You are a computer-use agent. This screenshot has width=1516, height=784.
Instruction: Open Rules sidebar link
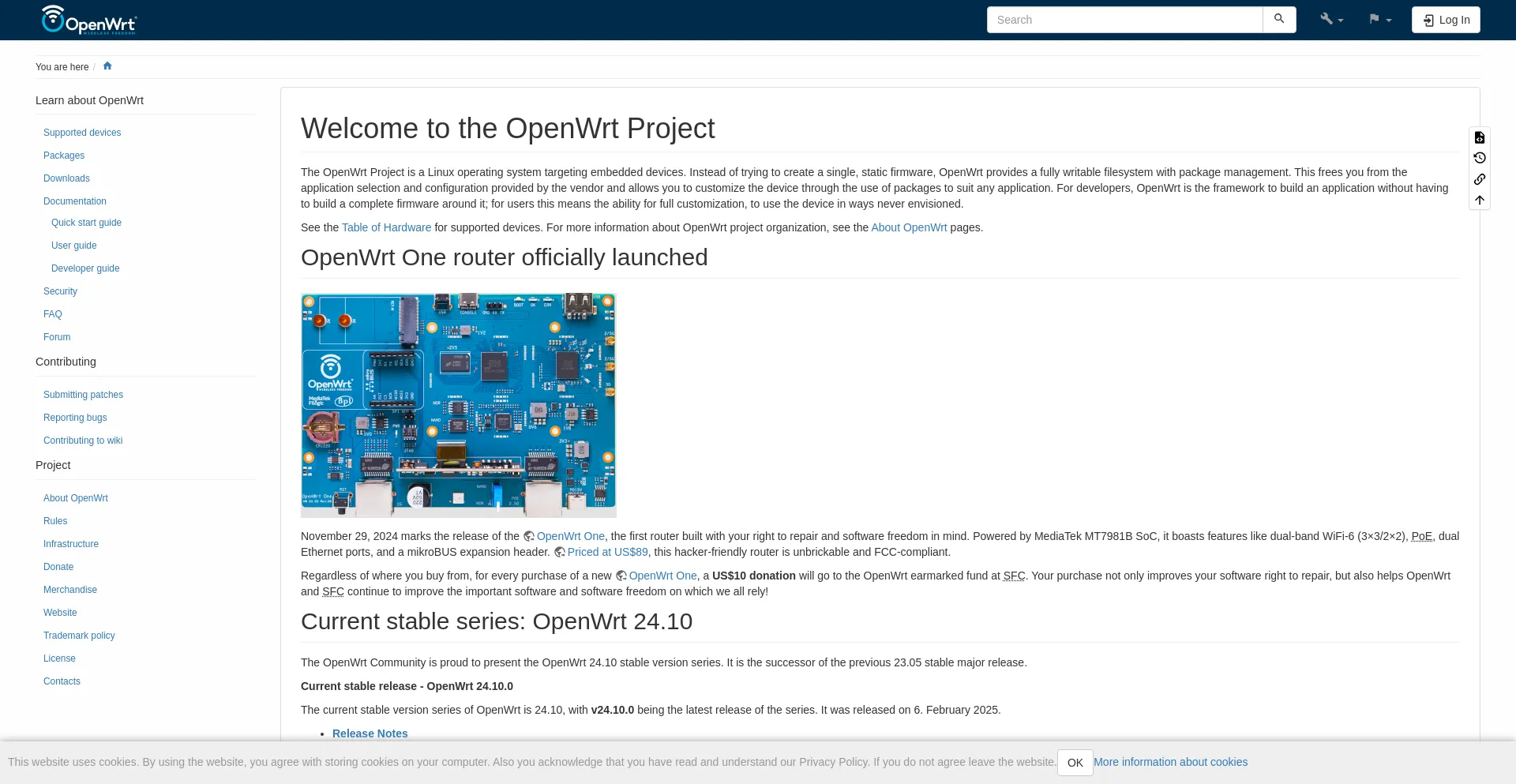[55, 521]
